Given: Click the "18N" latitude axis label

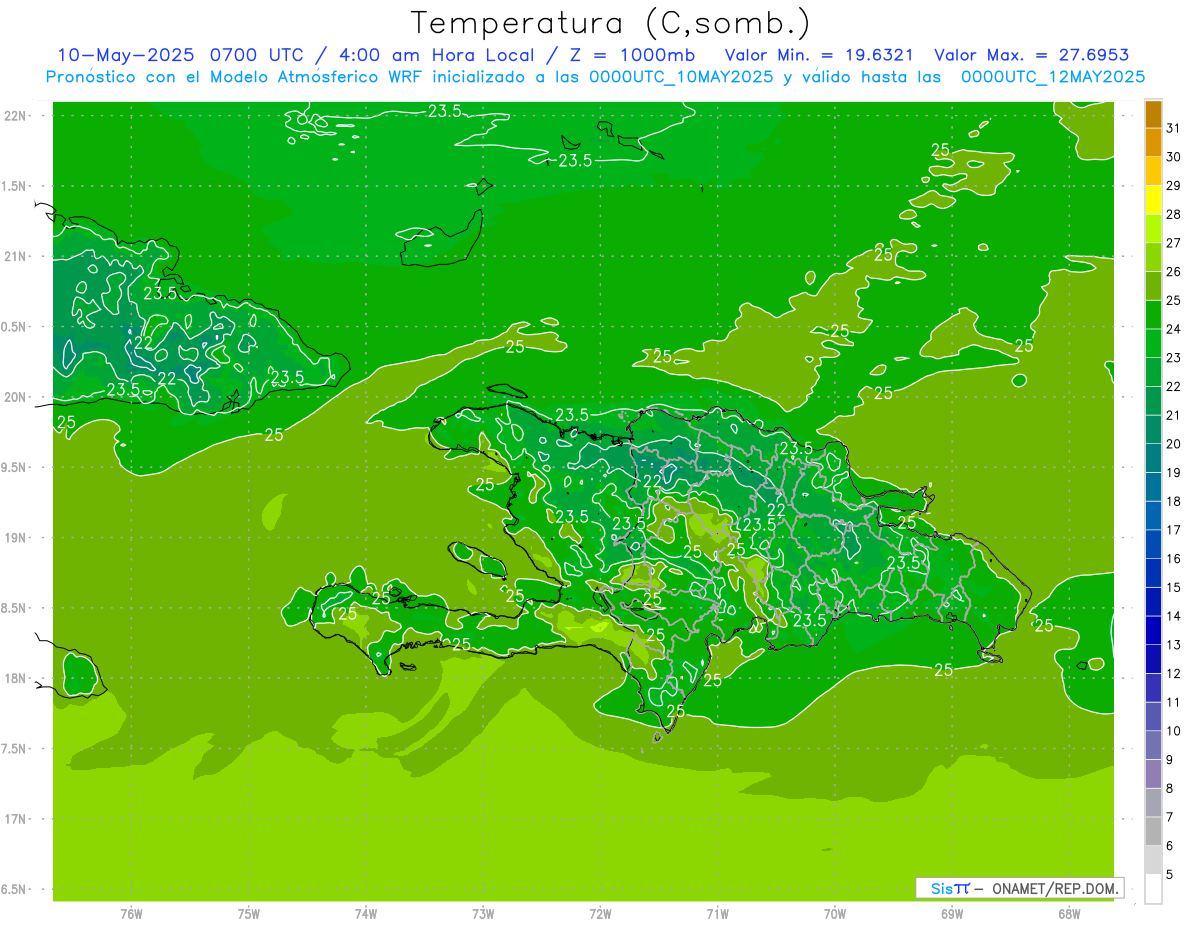Looking at the screenshot, I should (15, 678).
